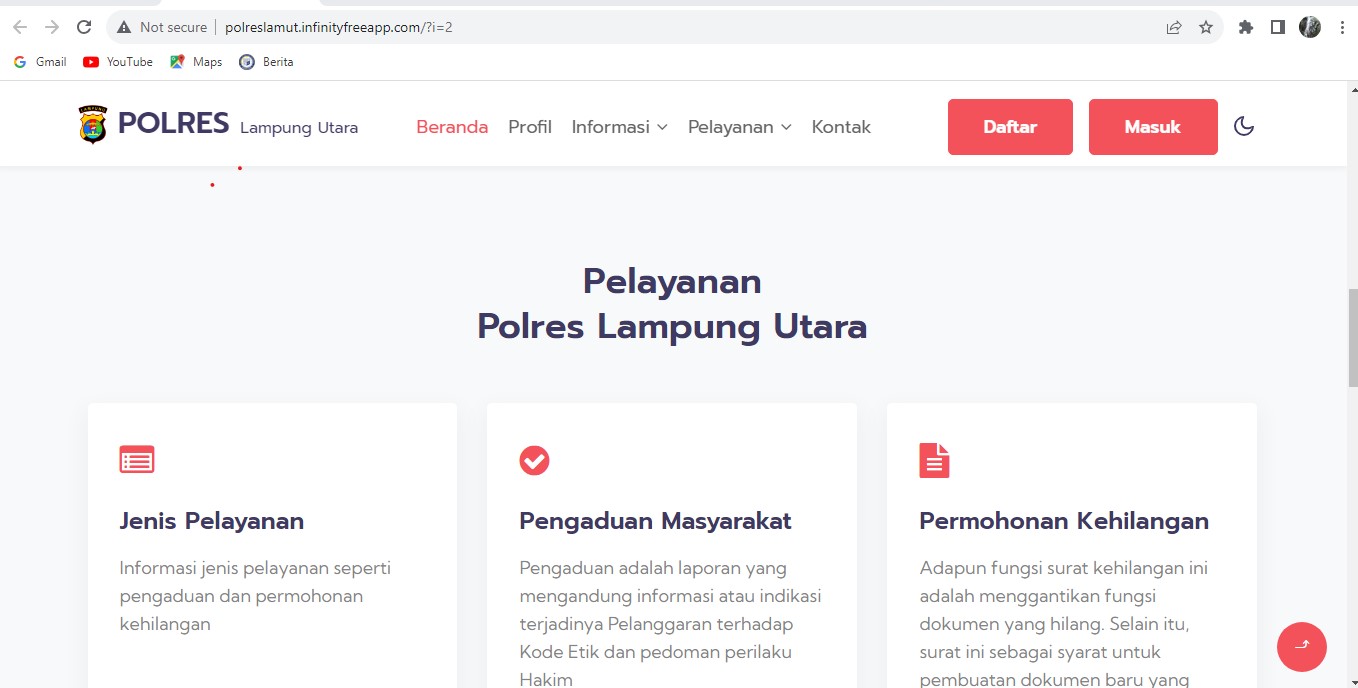
Task: Click the Pengaduan Masyarakat checkmark icon
Action: click(534, 460)
